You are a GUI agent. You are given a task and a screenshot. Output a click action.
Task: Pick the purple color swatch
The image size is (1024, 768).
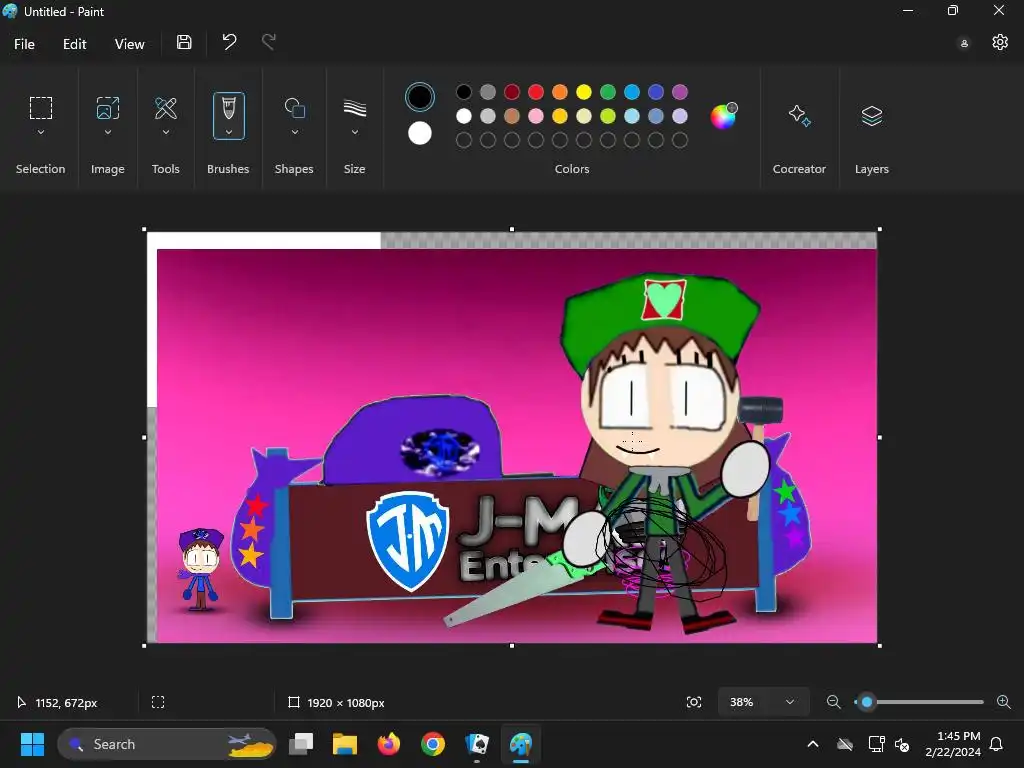[680, 92]
